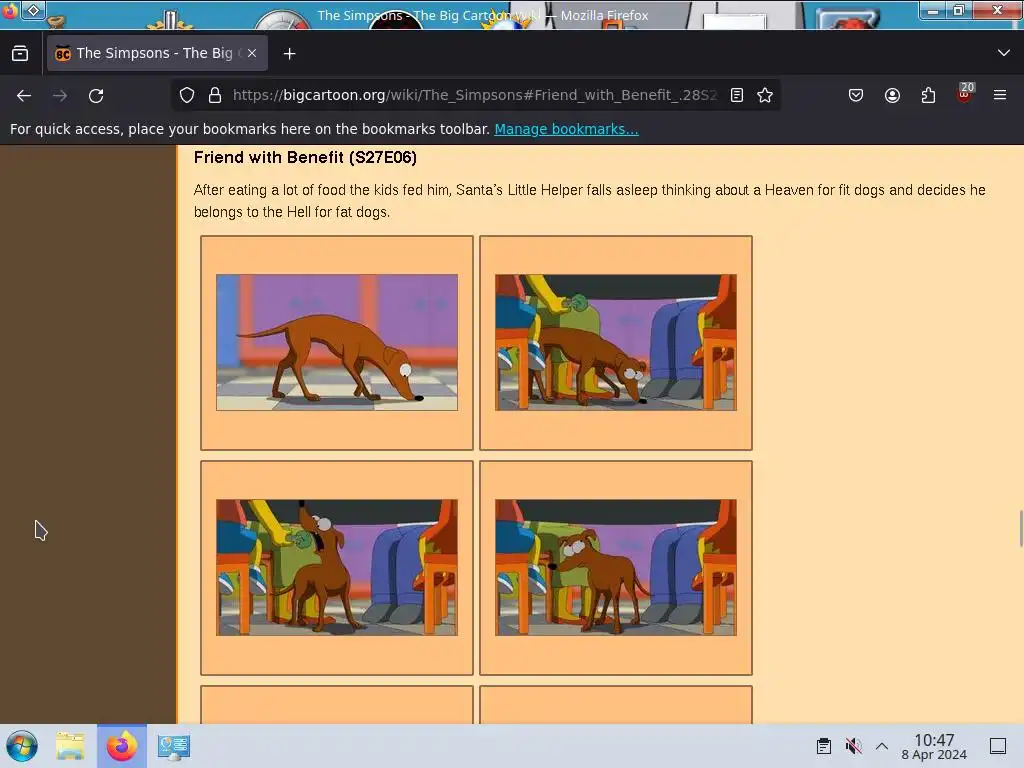Open the clipboard tray icon
Image resolution: width=1024 pixels, height=768 pixels.
click(x=824, y=746)
